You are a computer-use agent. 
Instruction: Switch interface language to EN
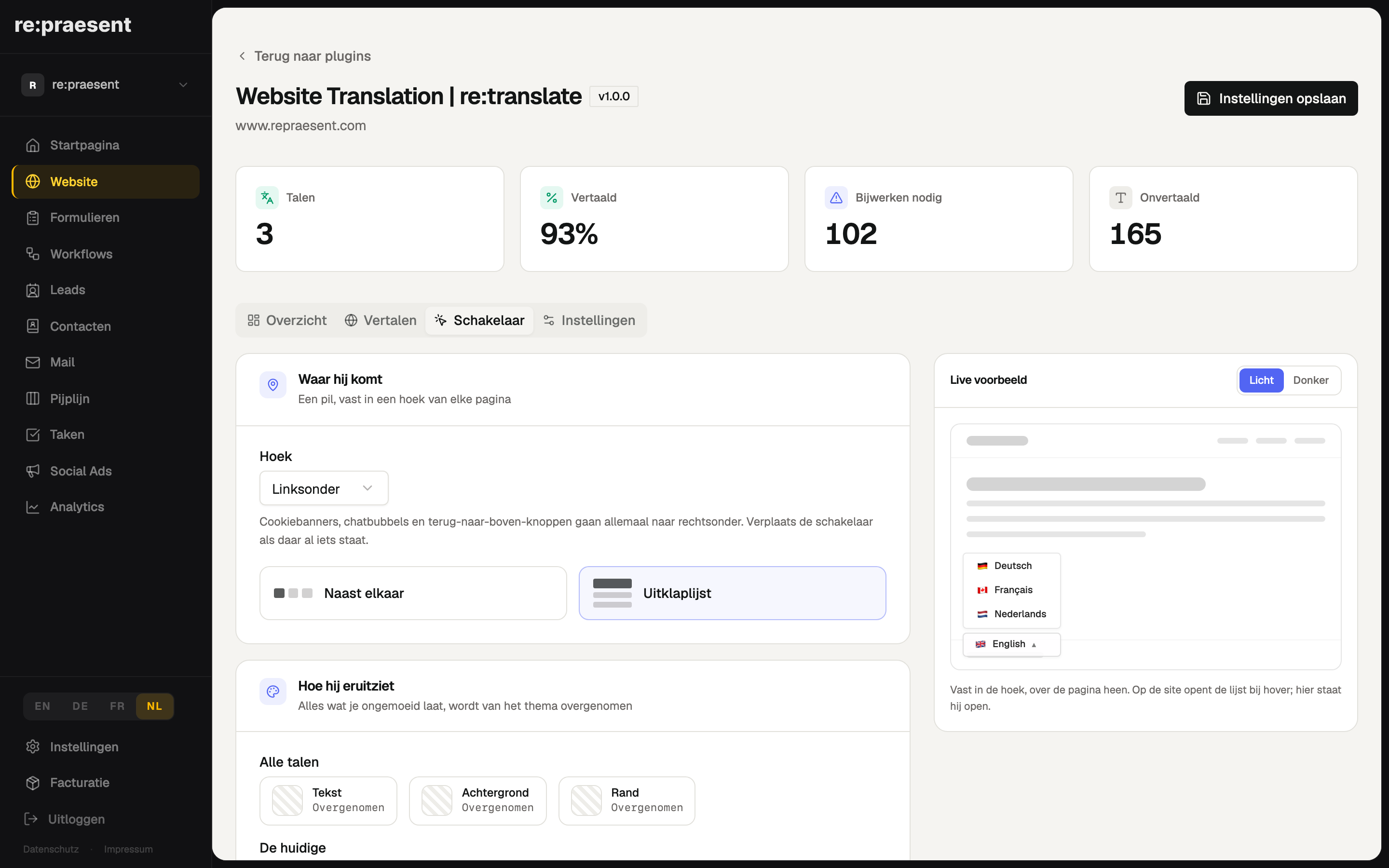pyautogui.click(x=42, y=706)
